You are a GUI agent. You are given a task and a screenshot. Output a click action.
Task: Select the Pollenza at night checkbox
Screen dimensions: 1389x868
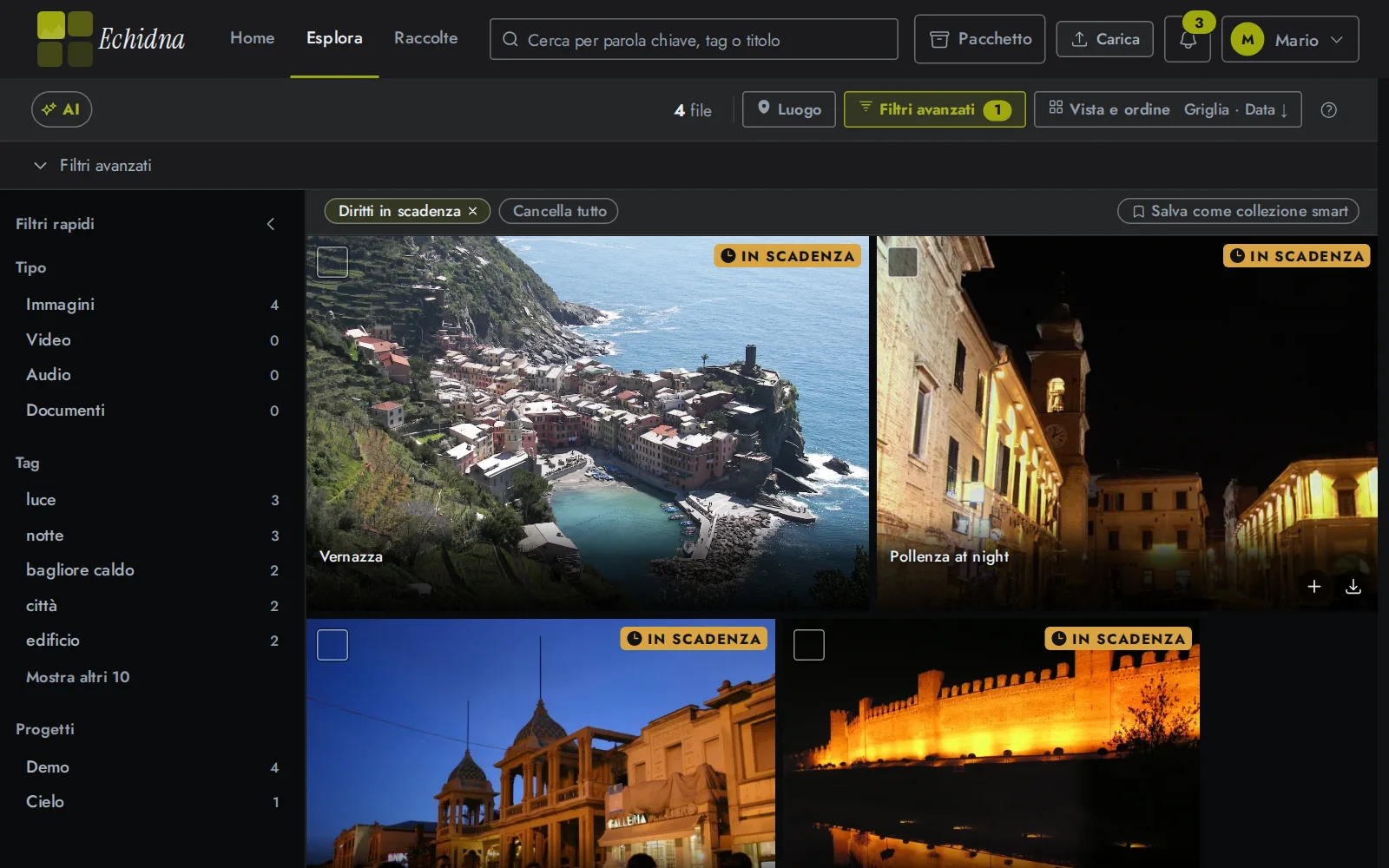(903, 262)
